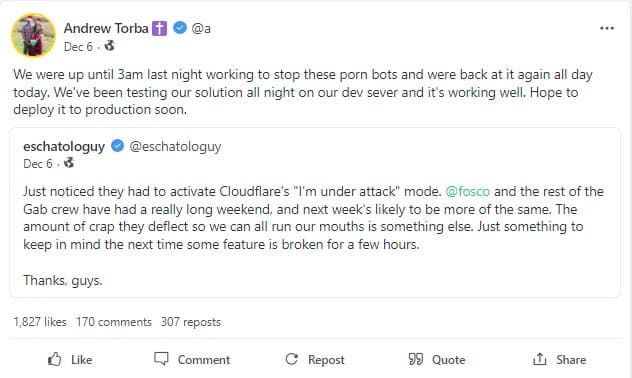Show the 307 reposts list
The width and height of the screenshot is (632, 378).
click(x=191, y=322)
